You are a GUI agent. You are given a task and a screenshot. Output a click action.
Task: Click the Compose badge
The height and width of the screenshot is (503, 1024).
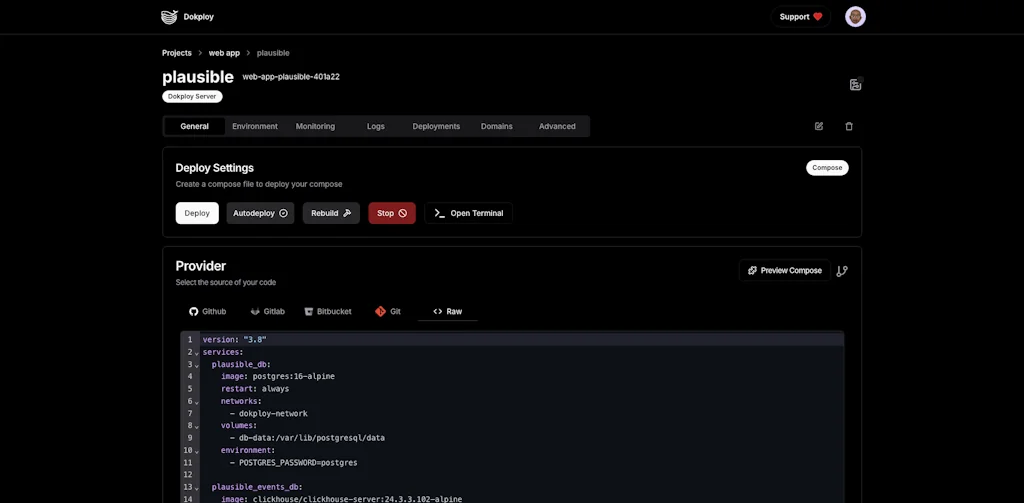click(x=827, y=168)
